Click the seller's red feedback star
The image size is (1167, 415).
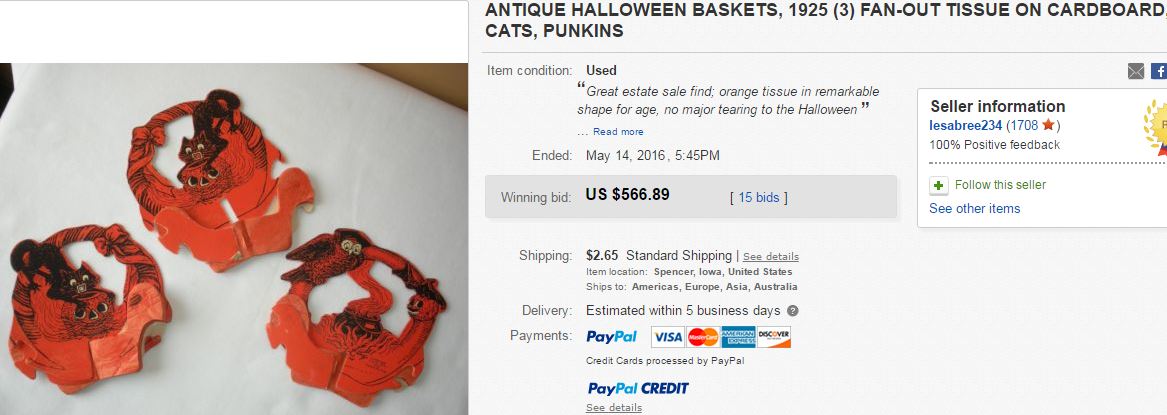coord(1048,125)
